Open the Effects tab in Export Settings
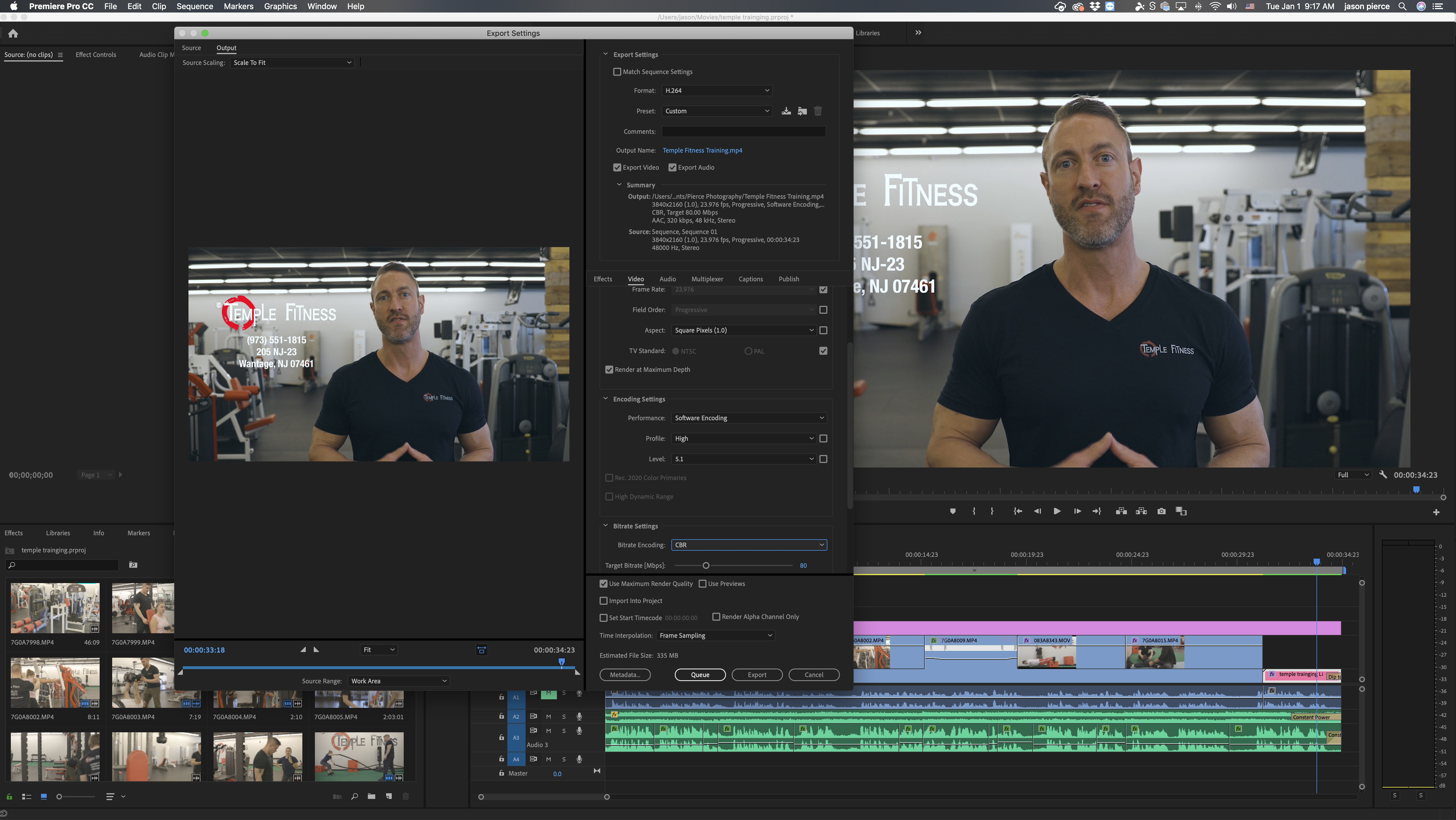 [602, 279]
